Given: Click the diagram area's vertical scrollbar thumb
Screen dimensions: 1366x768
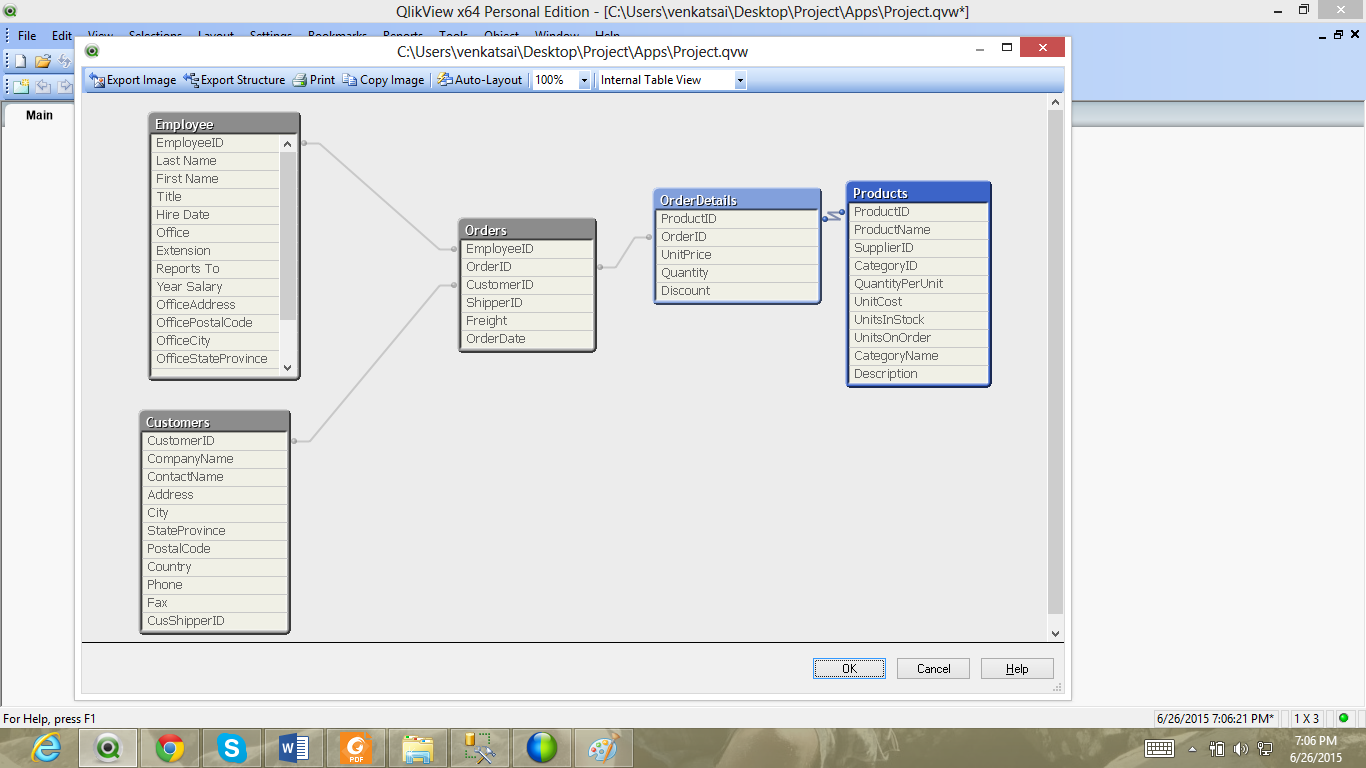Looking at the screenshot, I should [x=1055, y=362].
